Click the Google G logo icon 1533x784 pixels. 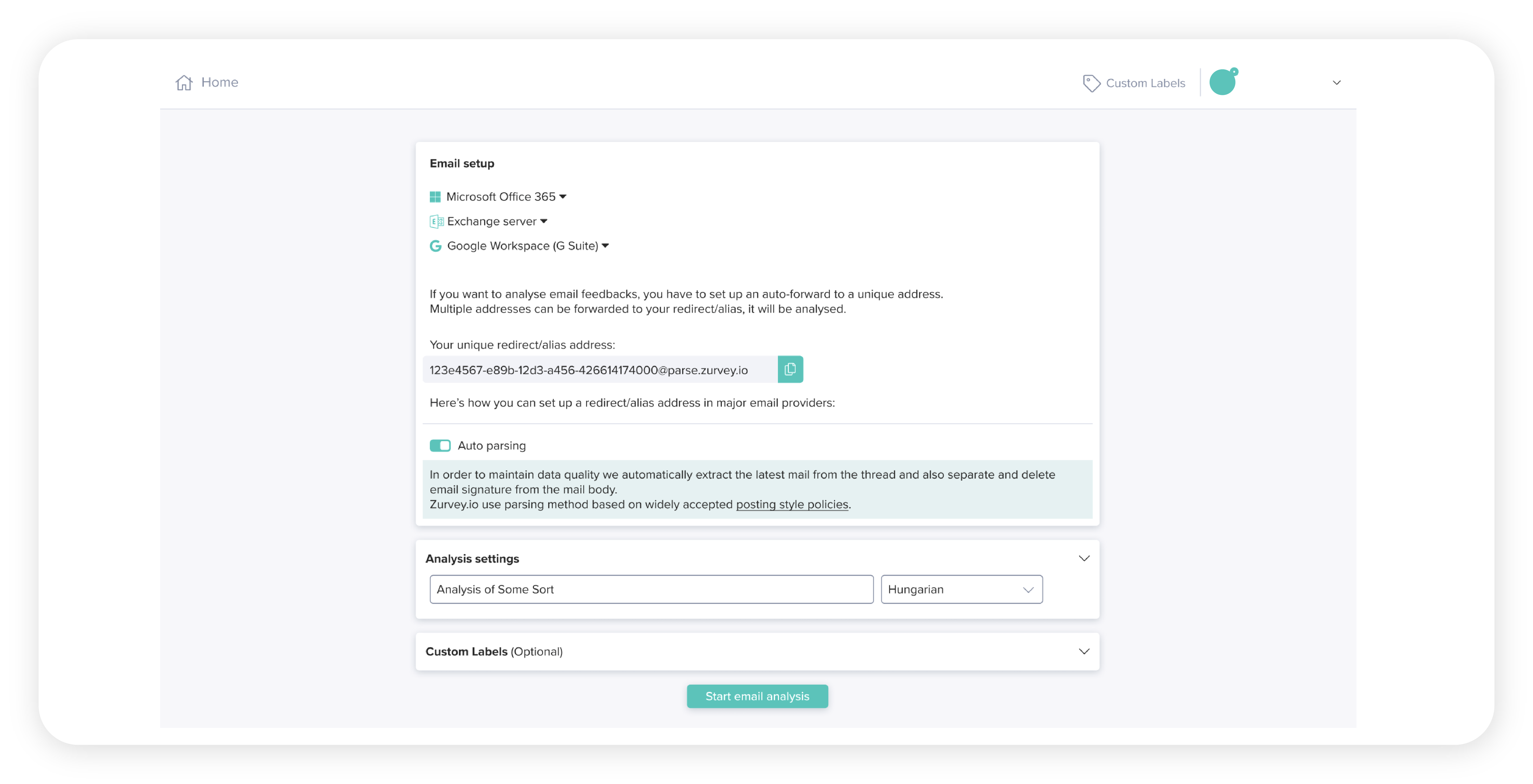436,246
